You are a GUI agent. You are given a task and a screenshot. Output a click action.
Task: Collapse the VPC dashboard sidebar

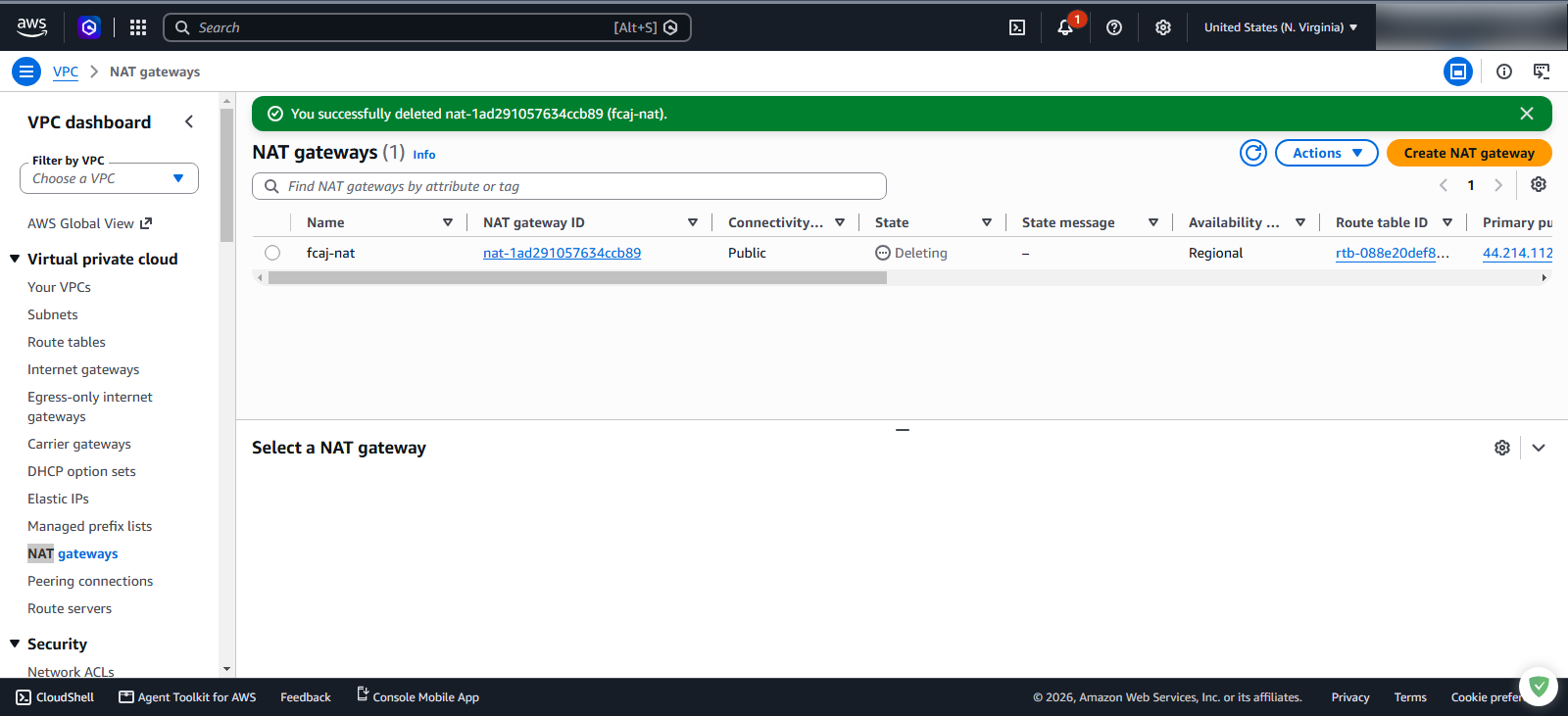point(189,121)
